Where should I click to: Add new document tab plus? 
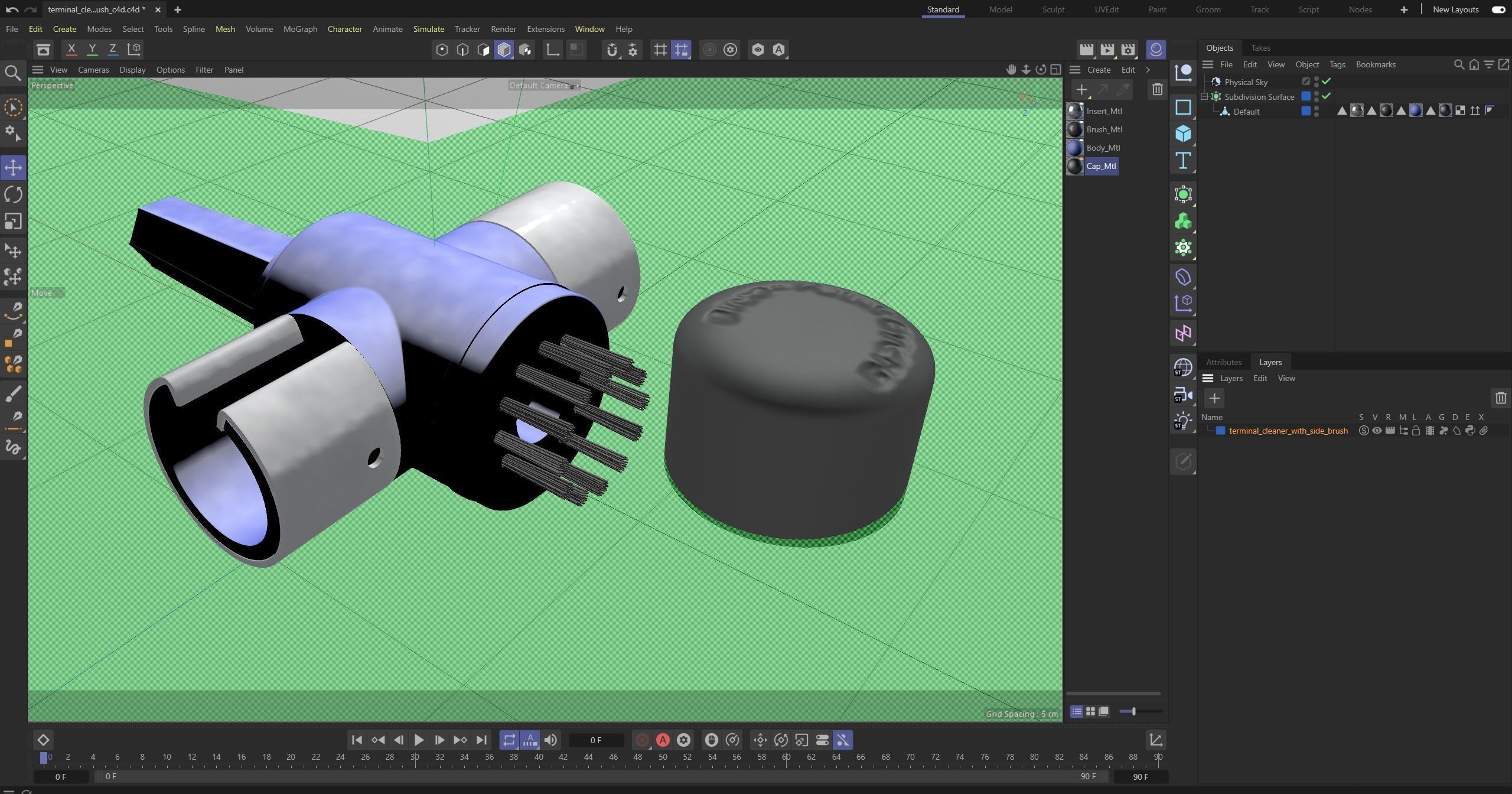point(177,9)
